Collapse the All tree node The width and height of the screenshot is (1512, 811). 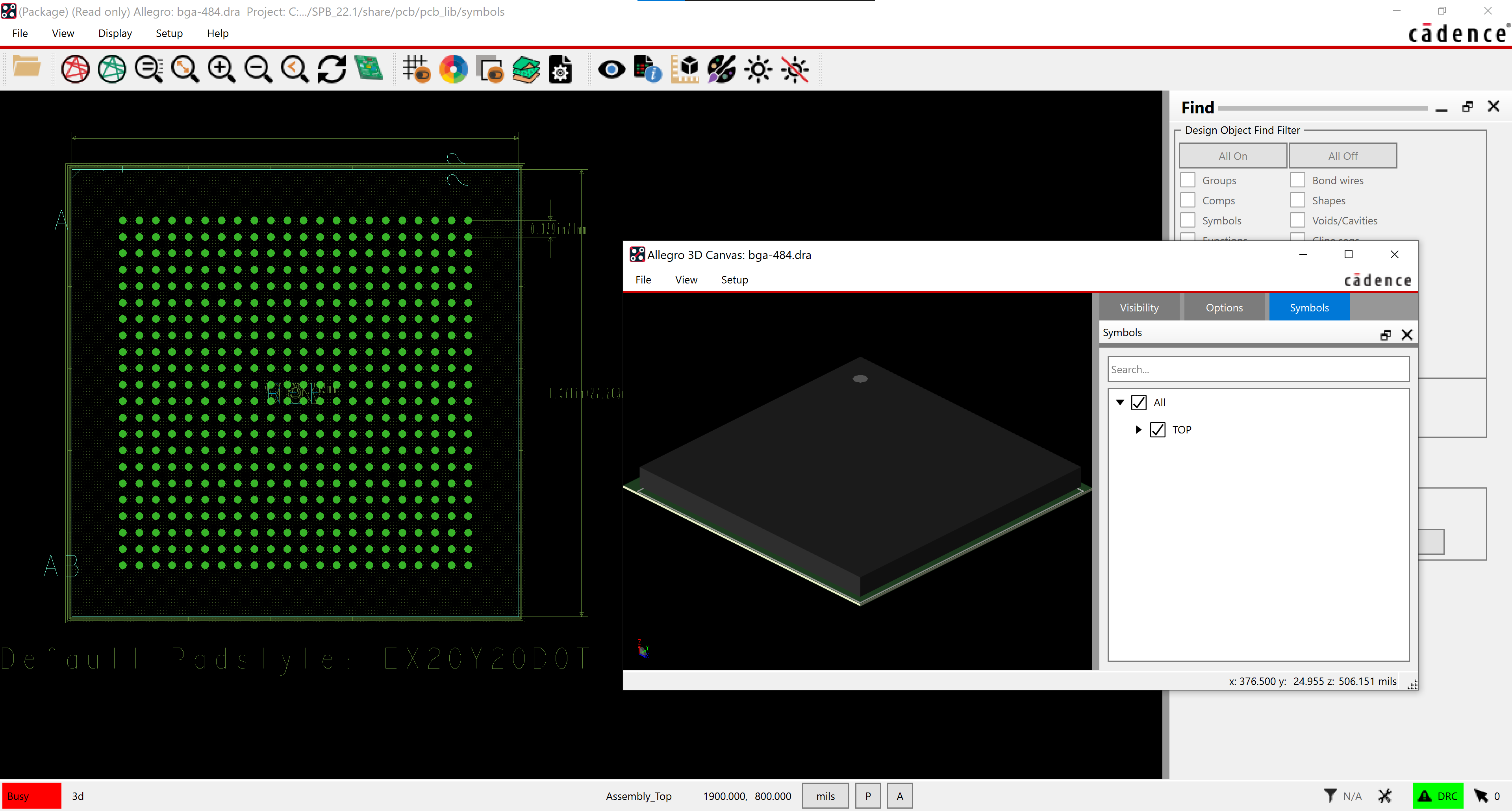pyautogui.click(x=1120, y=403)
